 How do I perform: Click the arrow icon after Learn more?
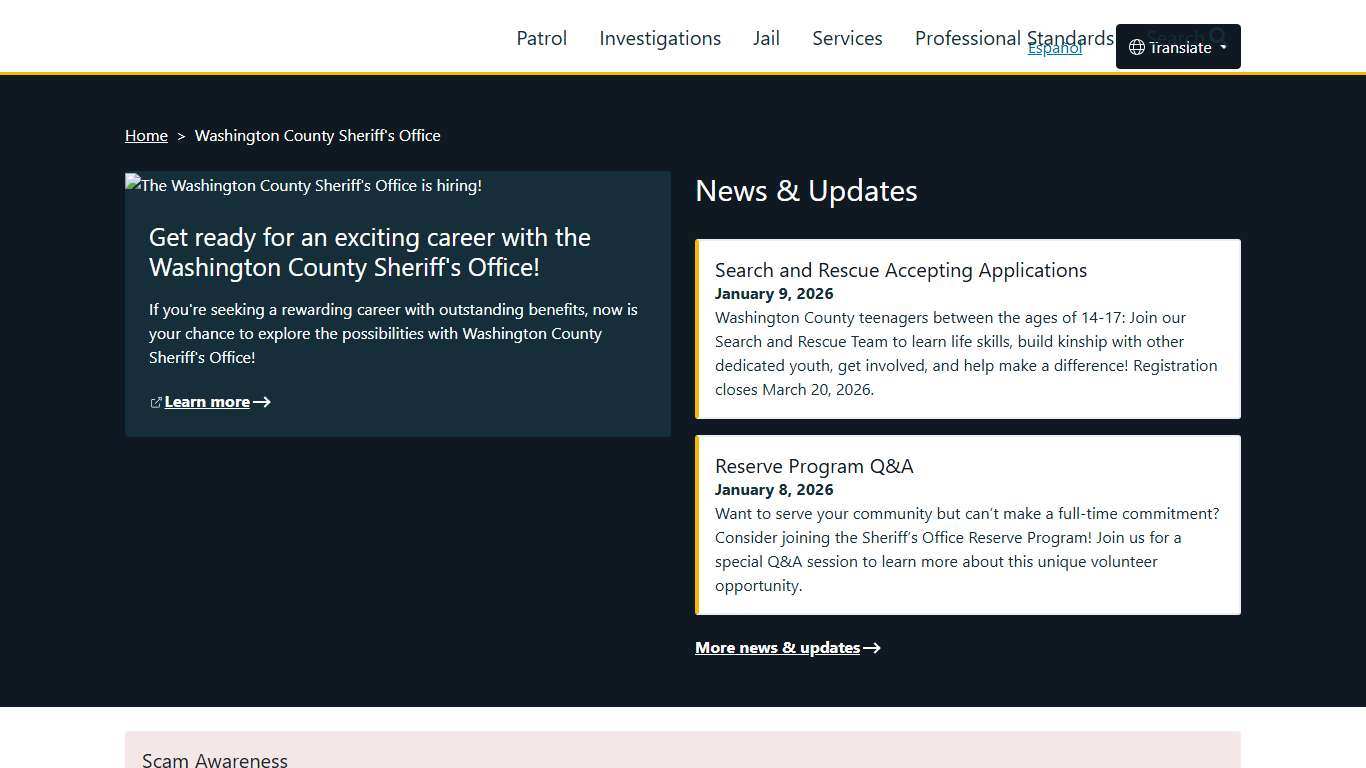click(x=262, y=402)
